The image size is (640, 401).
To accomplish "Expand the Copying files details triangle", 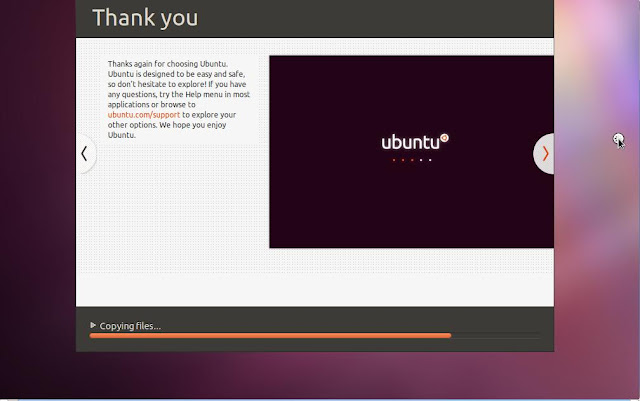I will (93, 325).
